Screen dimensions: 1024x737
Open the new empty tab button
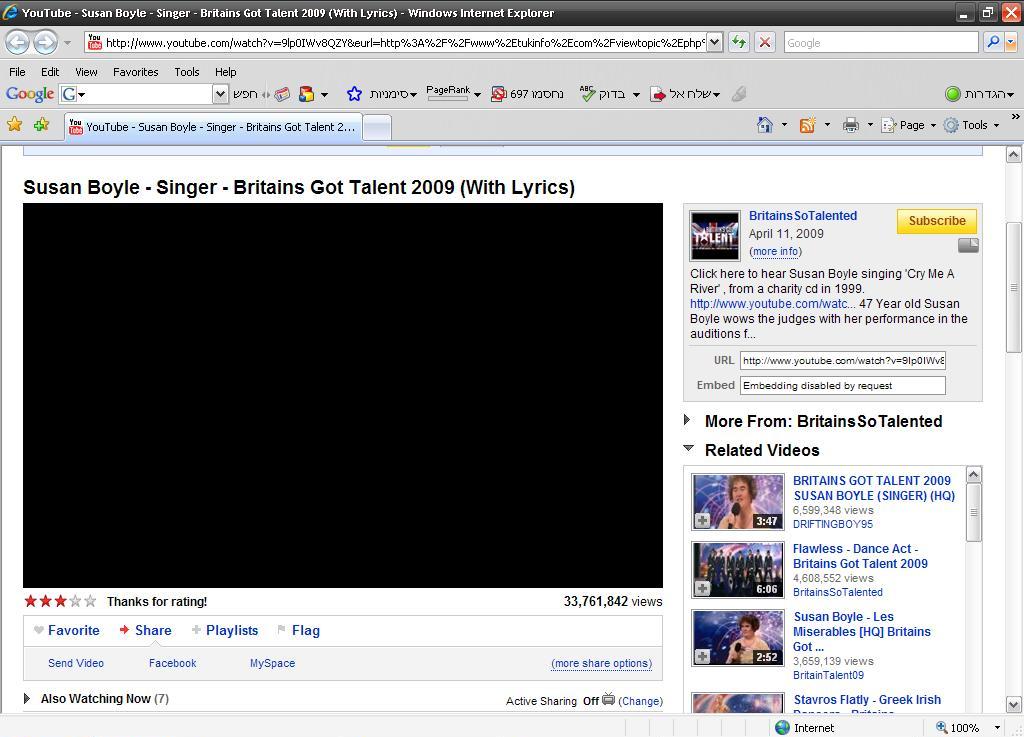(x=377, y=127)
